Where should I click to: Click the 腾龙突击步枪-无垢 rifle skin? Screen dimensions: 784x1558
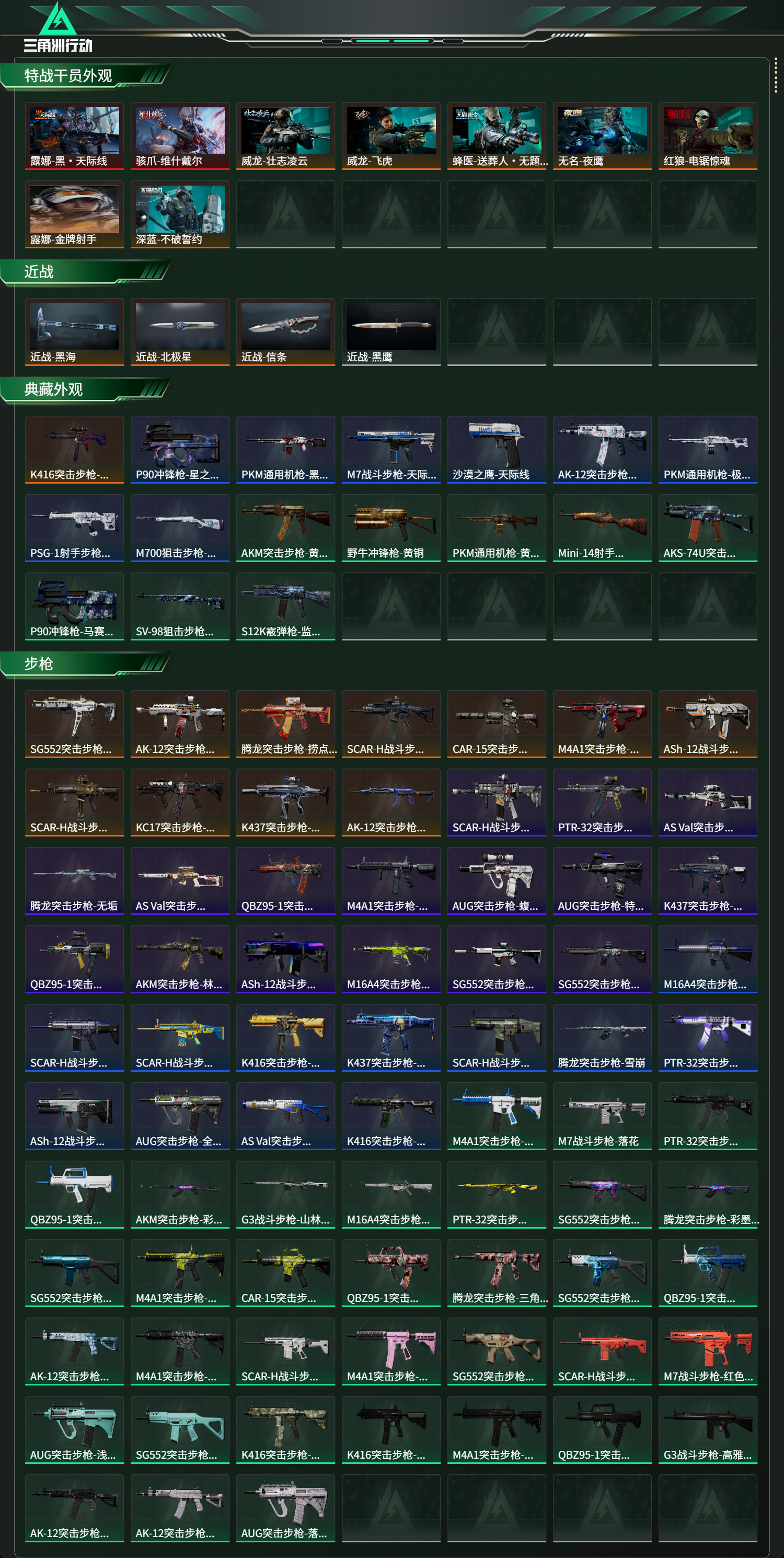click(x=74, y=880)
